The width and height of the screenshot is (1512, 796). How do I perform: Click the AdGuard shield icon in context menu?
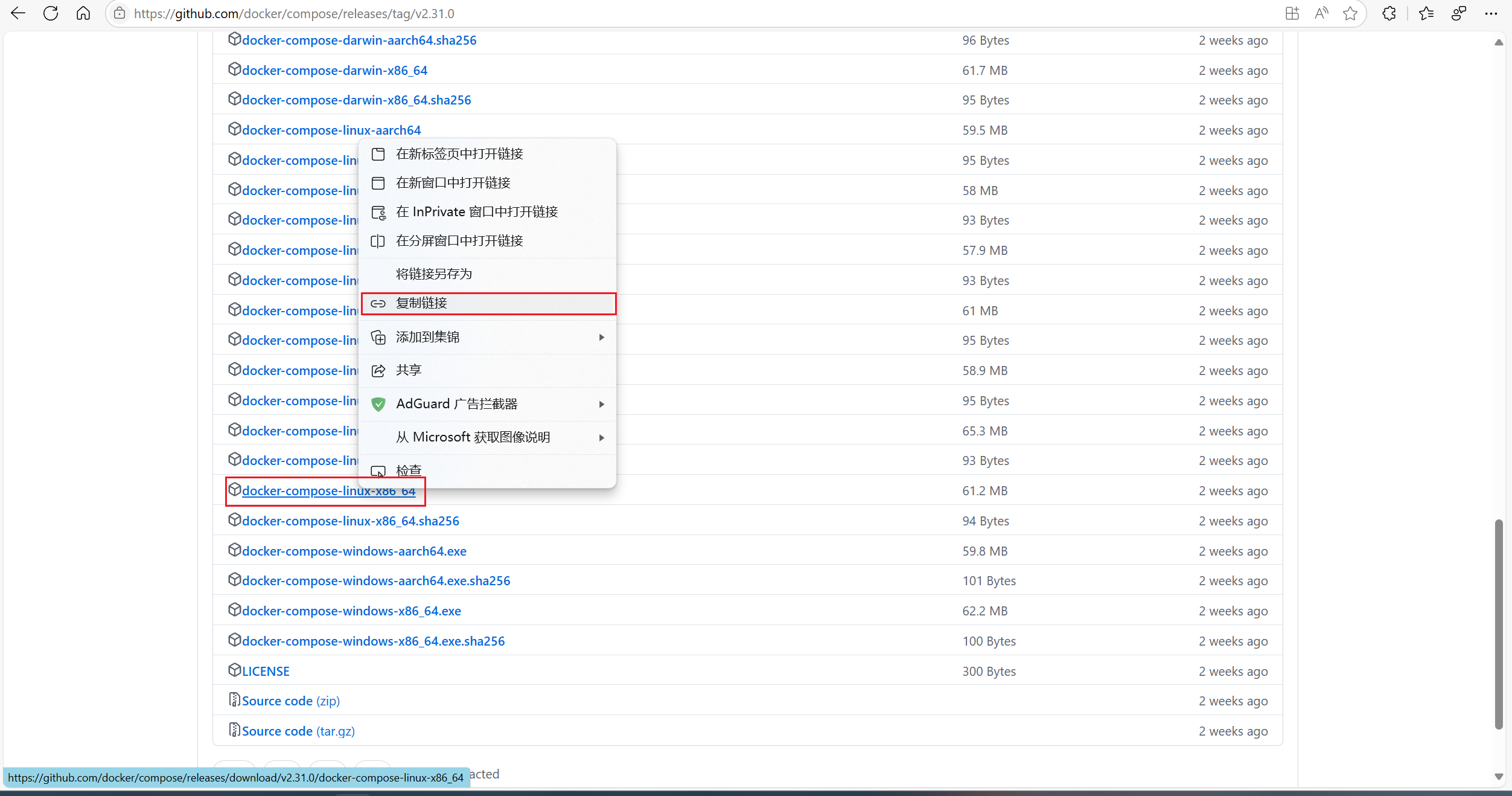[x=378, y=404]
